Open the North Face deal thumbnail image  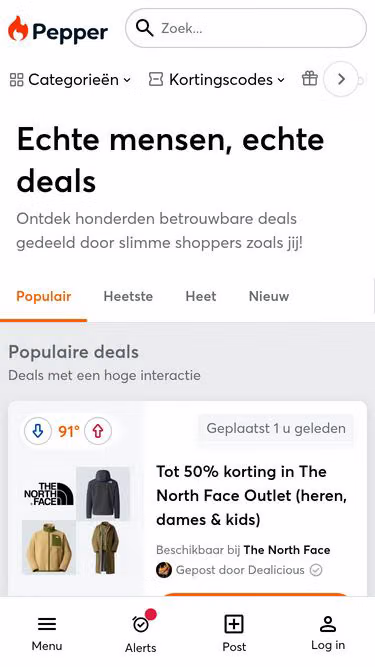tap(76, 520)
